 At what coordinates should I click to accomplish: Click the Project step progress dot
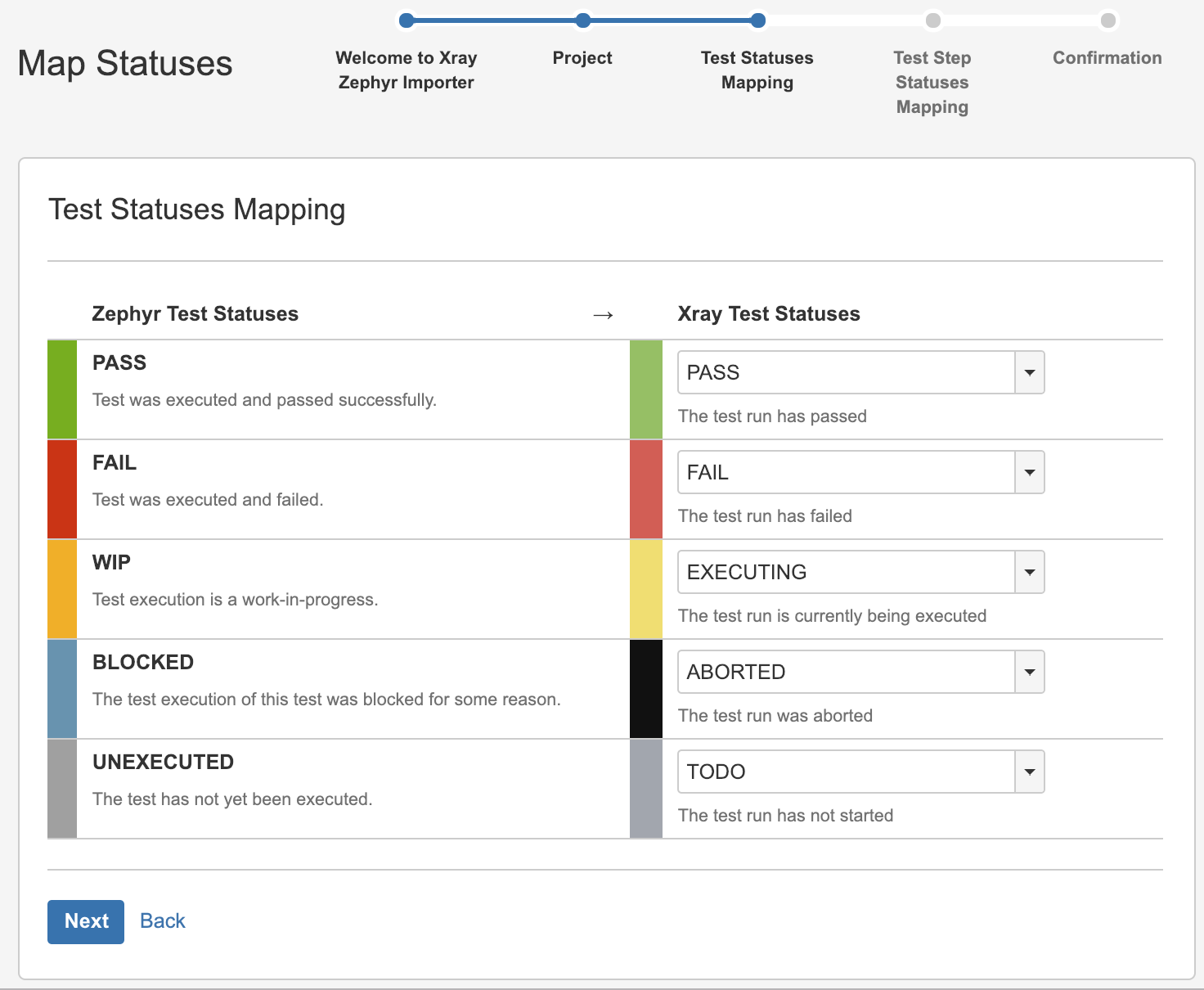click(x=582, y=20)
